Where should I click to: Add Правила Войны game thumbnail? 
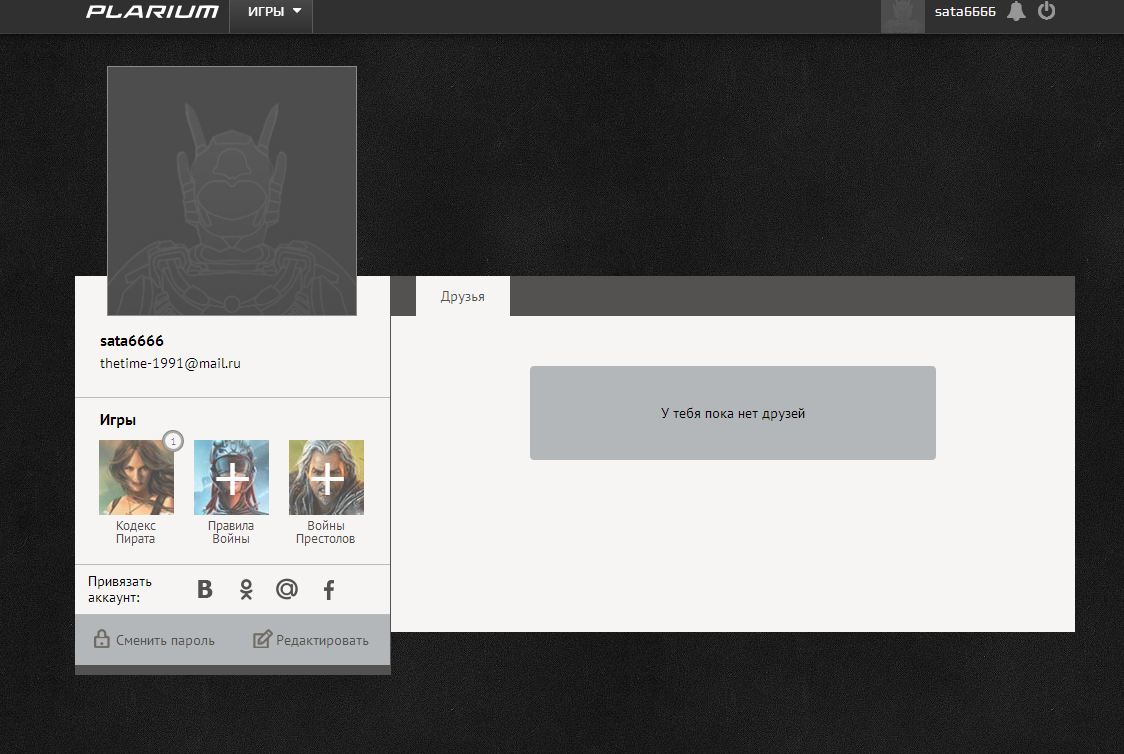tap(232, 477)
